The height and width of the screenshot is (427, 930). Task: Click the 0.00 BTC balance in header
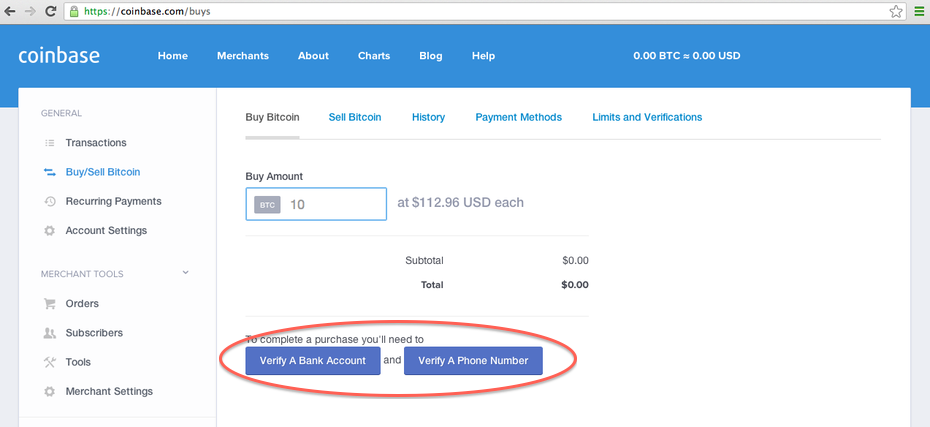687,56
